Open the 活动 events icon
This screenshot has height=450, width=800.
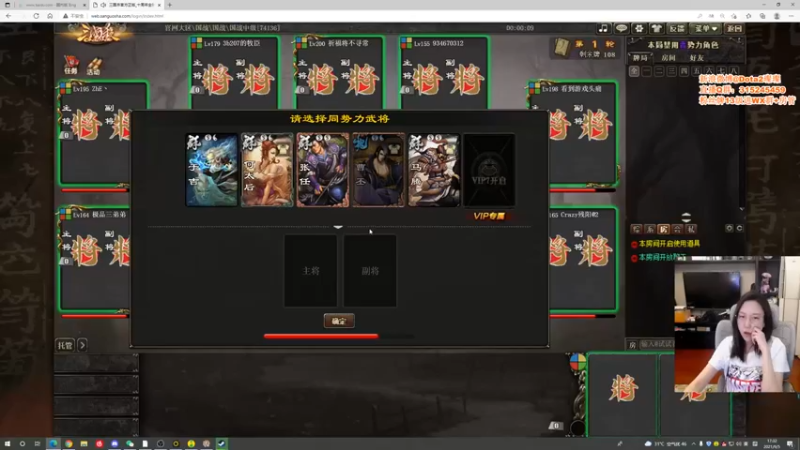[93, 66]
